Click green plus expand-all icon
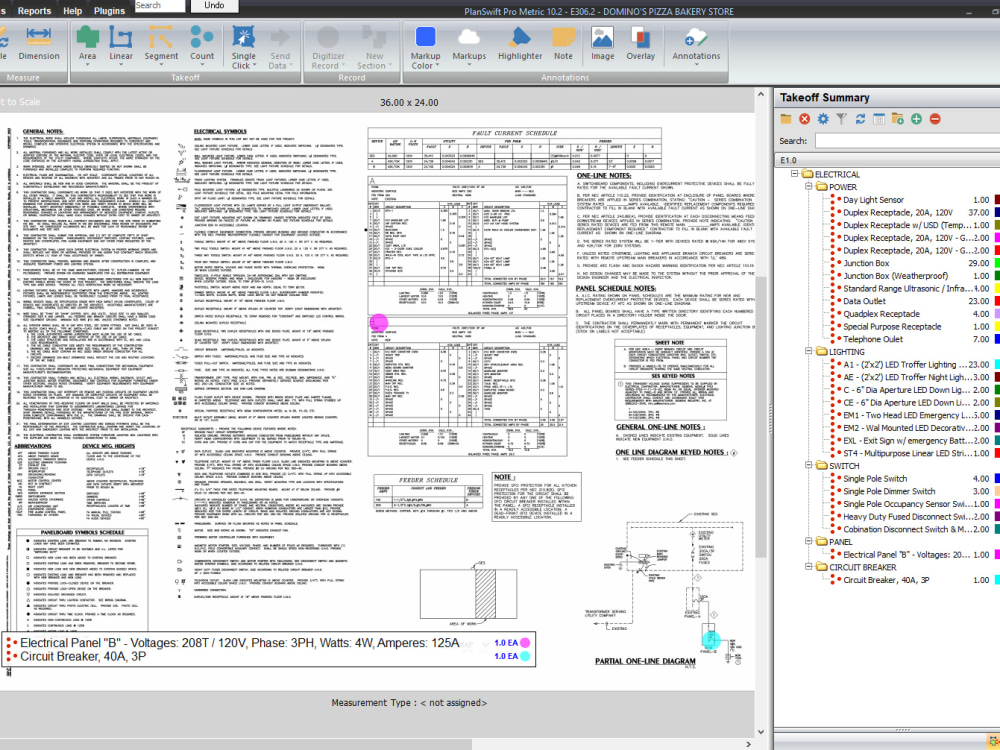The width and height of the screenshot is (1000, 750). (916, 119)
